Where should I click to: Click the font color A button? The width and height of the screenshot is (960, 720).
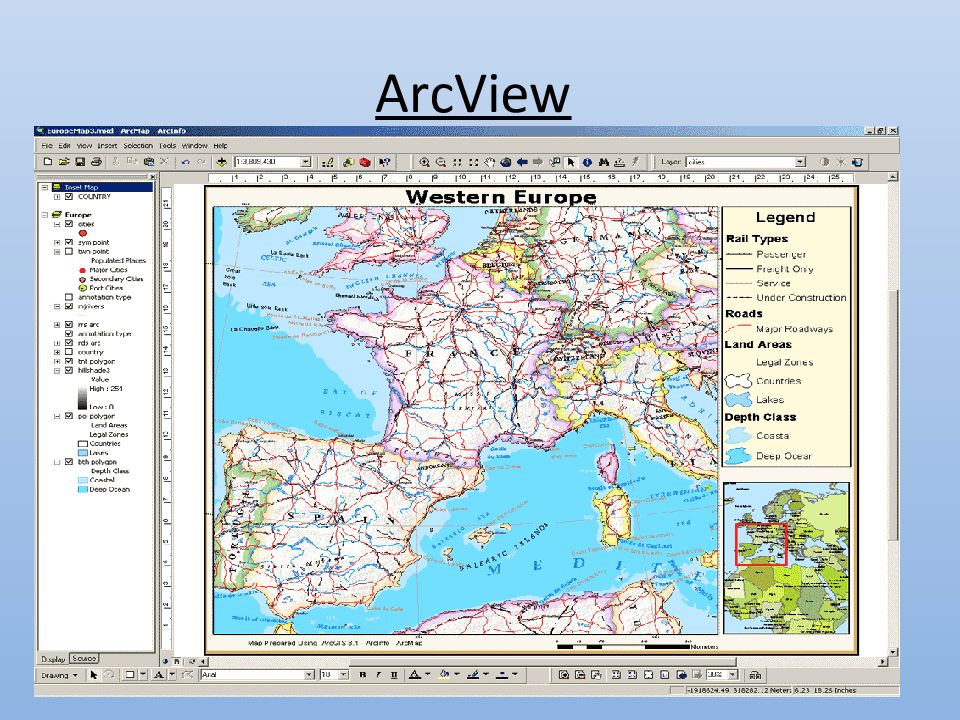pyautogui.click(x=414, y=675)
